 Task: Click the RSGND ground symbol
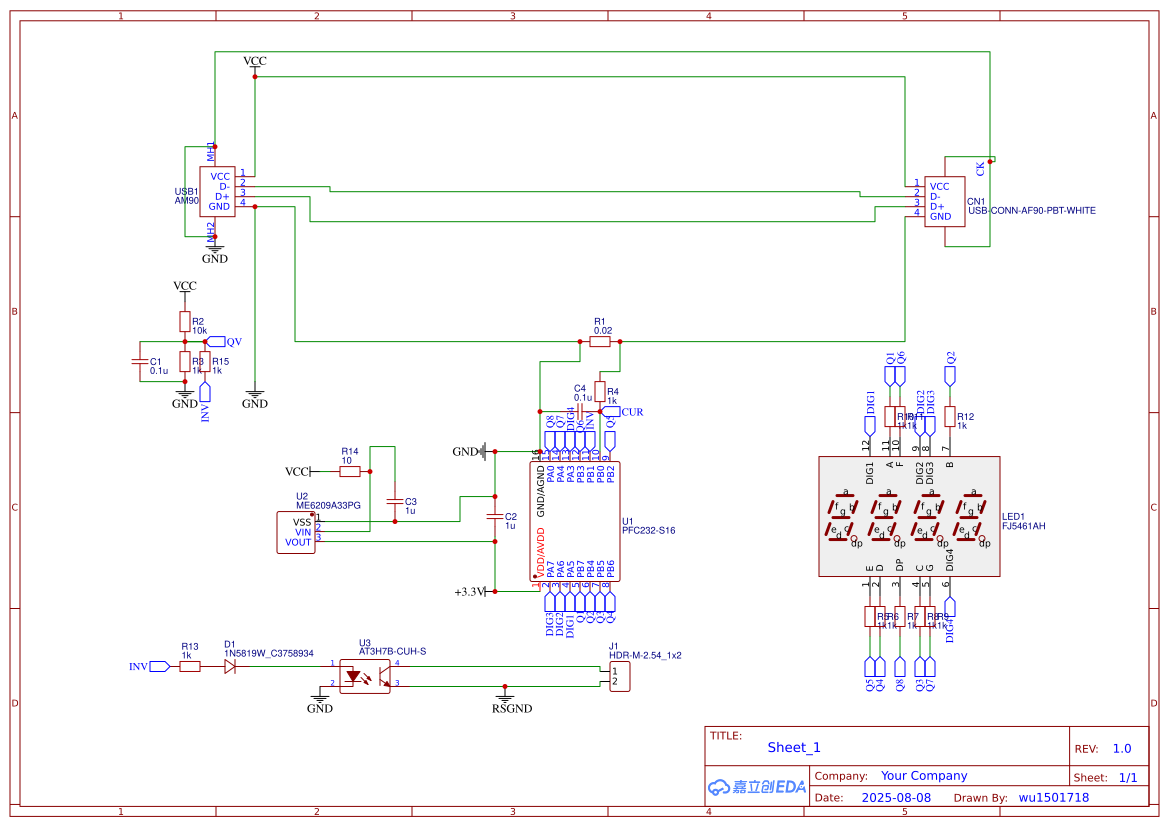(x=505, y=699)
